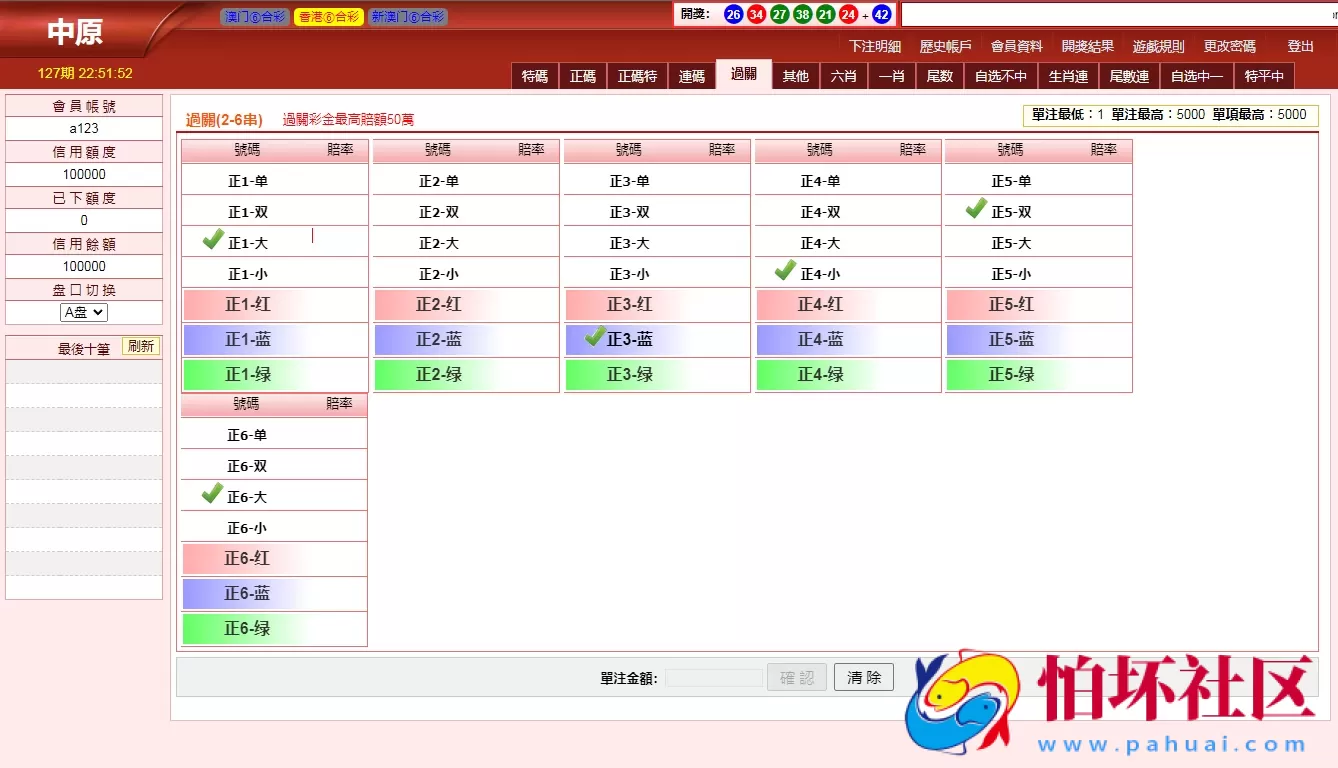The width and height of the screenshot is (1338, 768).
Task: Click the red lottery ball numbered 34
Action: click(755, 14)
